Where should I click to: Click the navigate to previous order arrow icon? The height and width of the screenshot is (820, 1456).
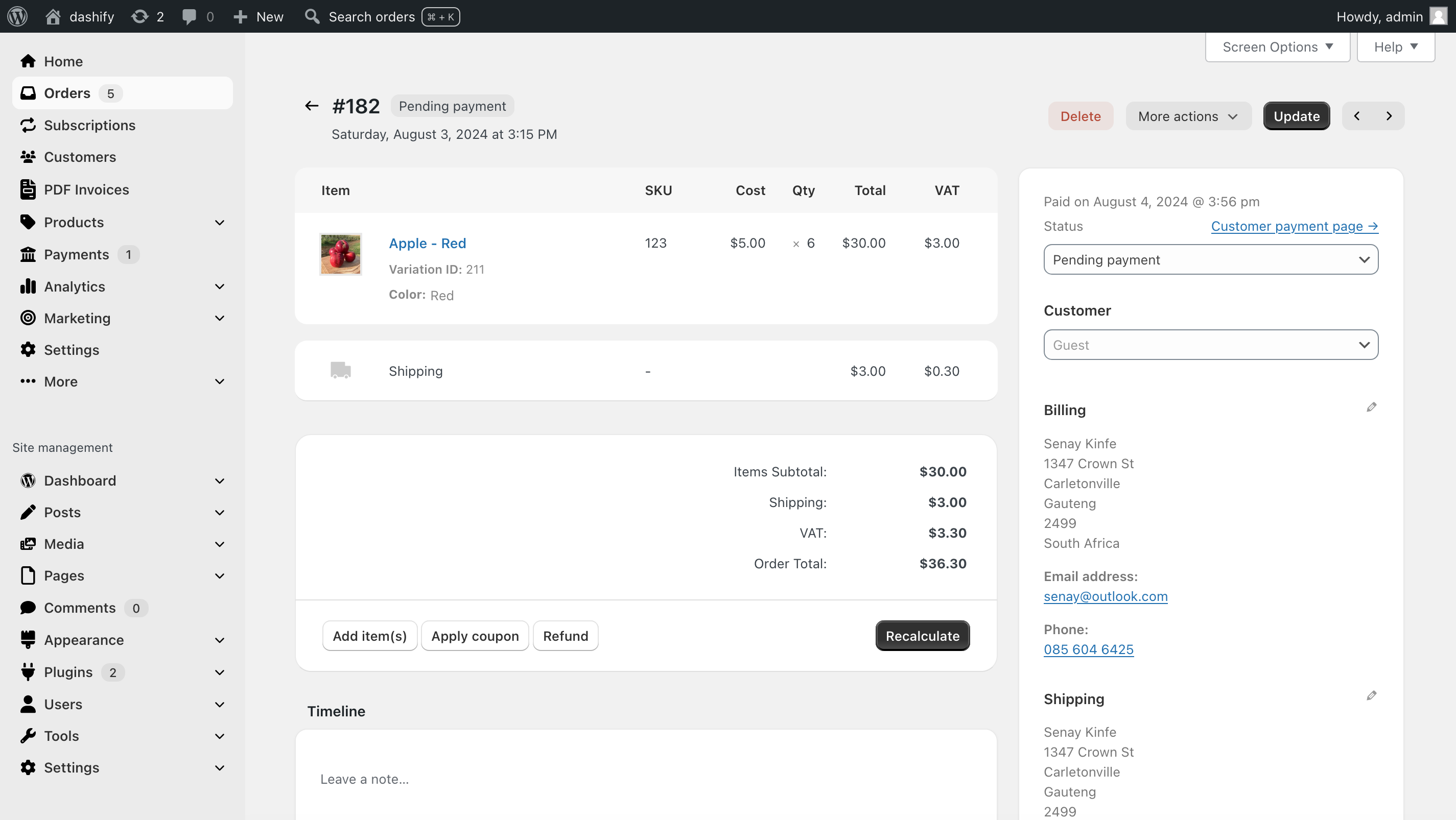coord(1357,116)
